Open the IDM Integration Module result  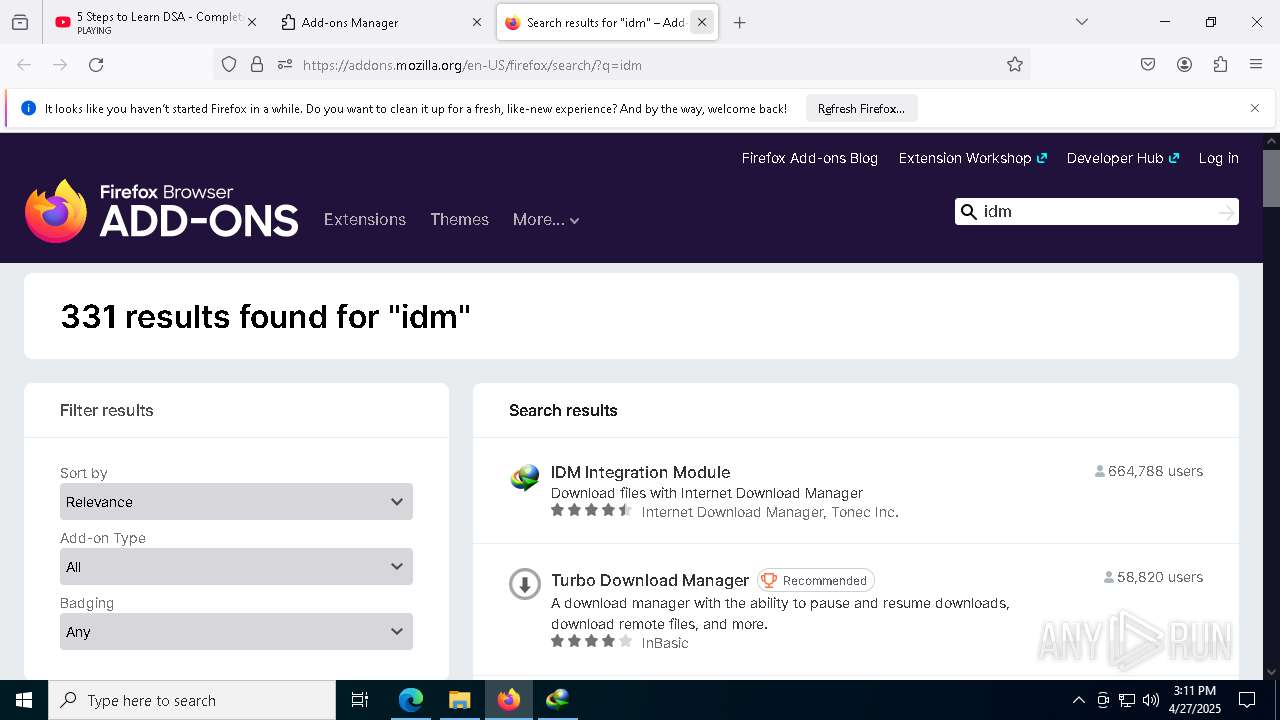[x=640, y=472]
